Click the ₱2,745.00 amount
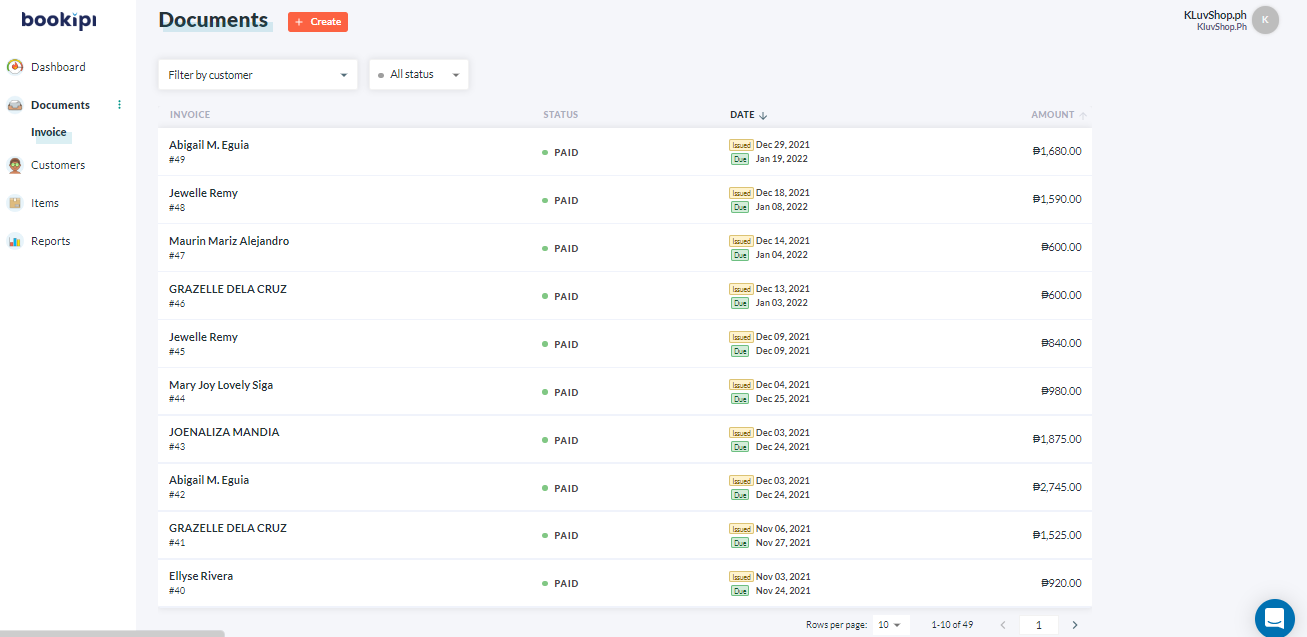Screen dimensions: 1307x637 (1057, 488)
